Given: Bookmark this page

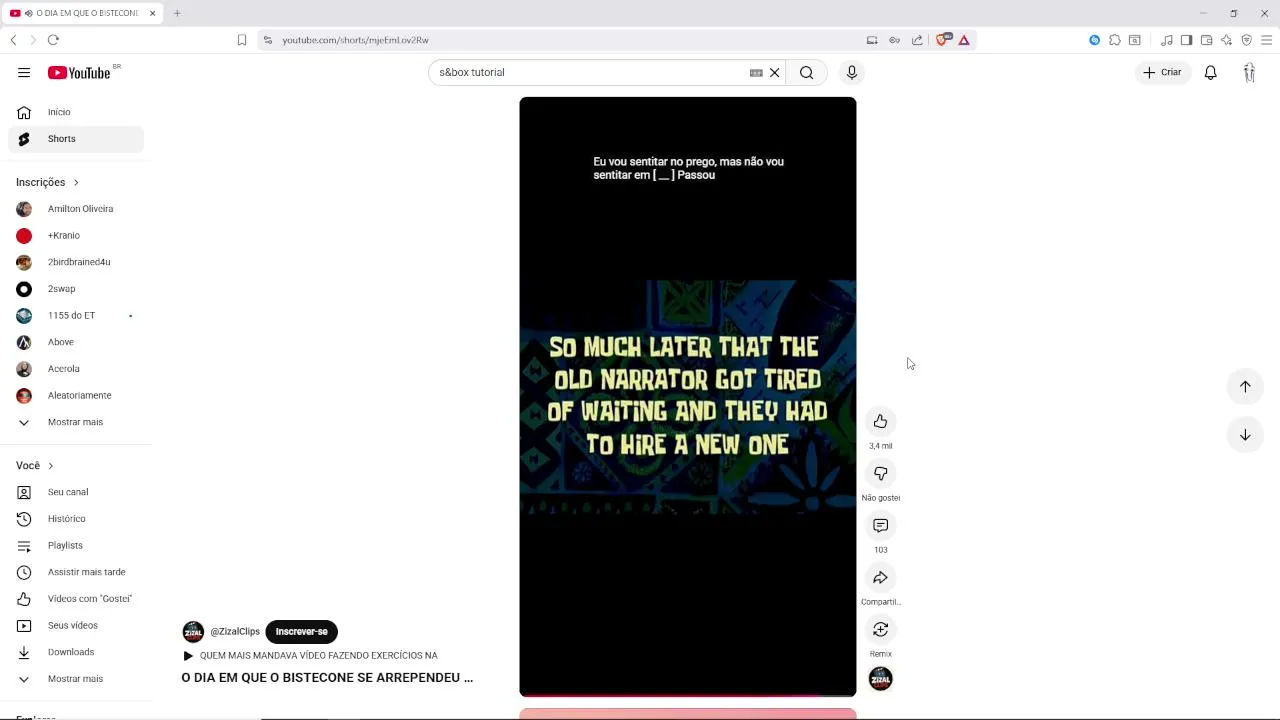Looking at the screenshot, I should click(241, 40).
